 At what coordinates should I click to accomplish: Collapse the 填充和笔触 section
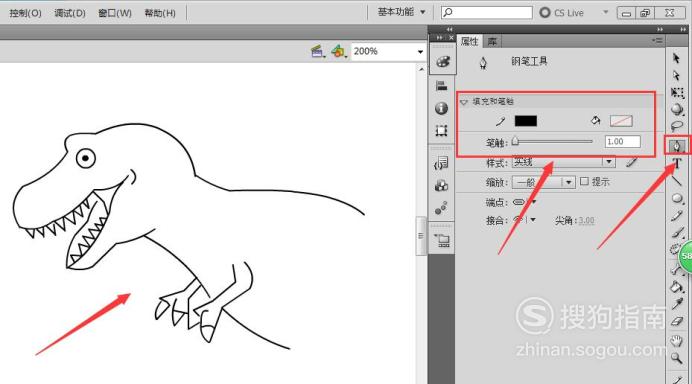coord(463,102)
